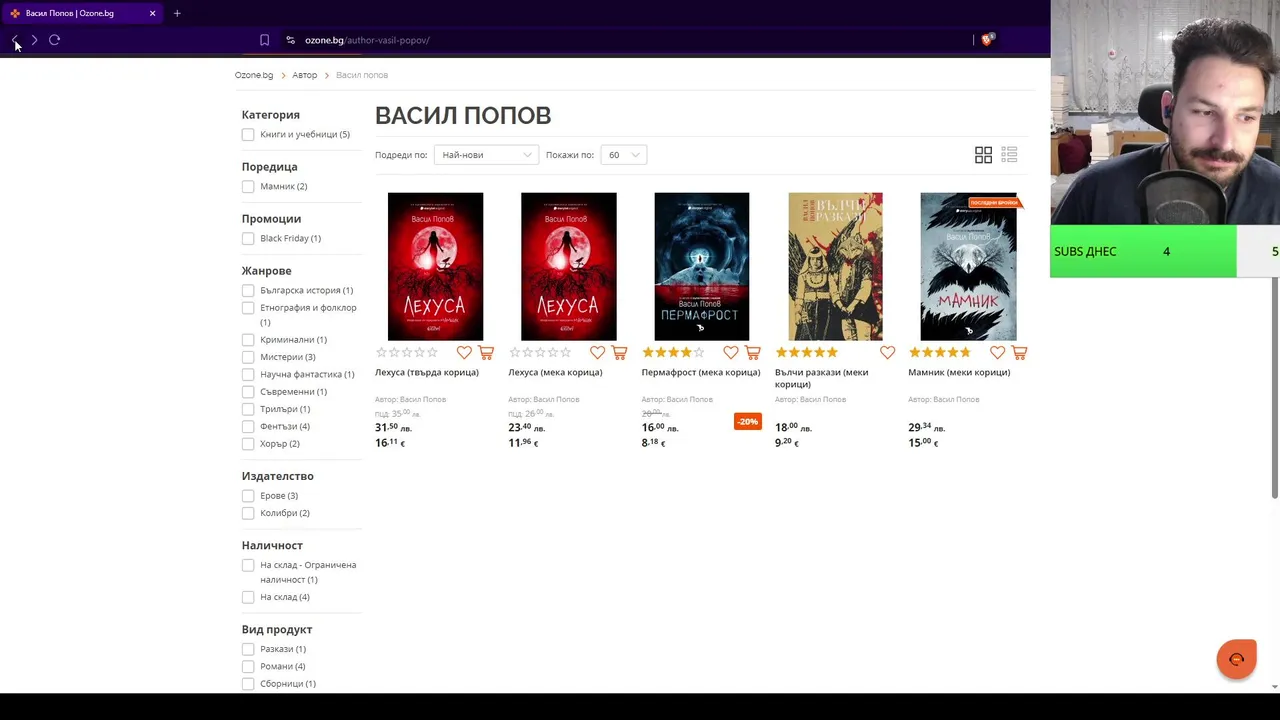The width and height of the screenshot is (1280, 720).
Task: Open the red Лехуса hardcover cover image
Action: (x=435, y=266)
